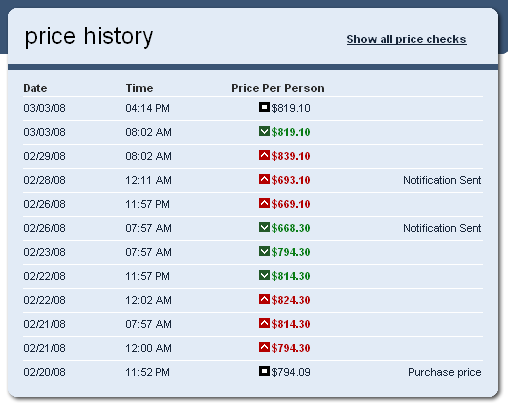This screenshot has width=508, height=407.
Task: Click green down arrow next to $819.10
Action: click(x=264, y=131)
